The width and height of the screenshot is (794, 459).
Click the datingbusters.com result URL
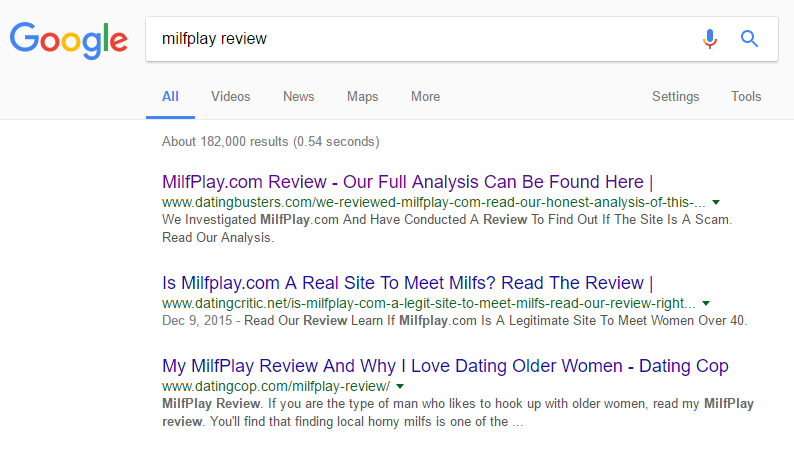point(433,202)
